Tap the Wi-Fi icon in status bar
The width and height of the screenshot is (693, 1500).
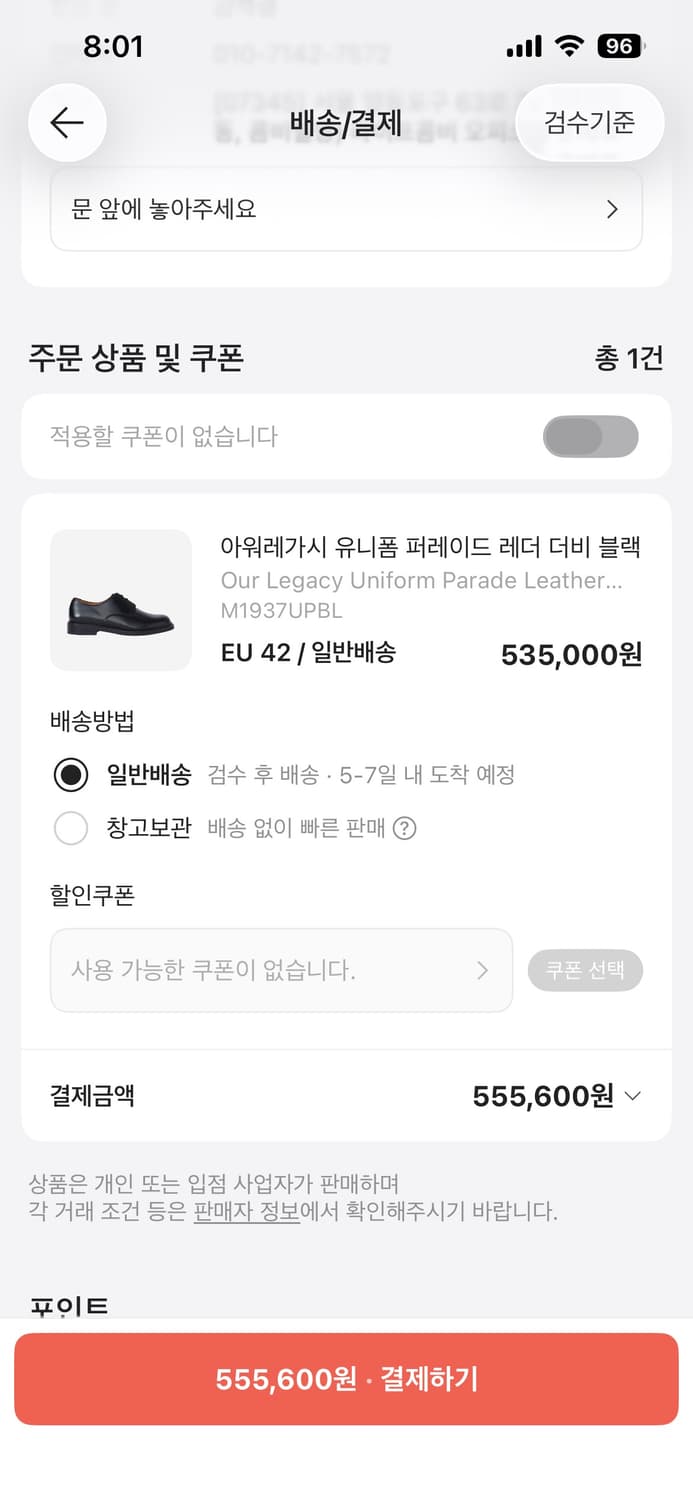pyautogui.click(x=570, y=46)
